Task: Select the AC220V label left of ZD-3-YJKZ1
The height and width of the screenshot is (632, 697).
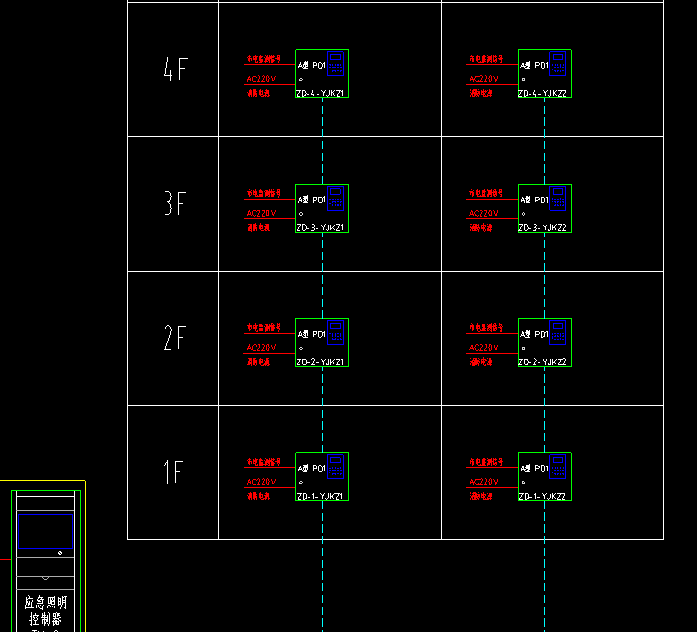Action: [x=261, y=214]
